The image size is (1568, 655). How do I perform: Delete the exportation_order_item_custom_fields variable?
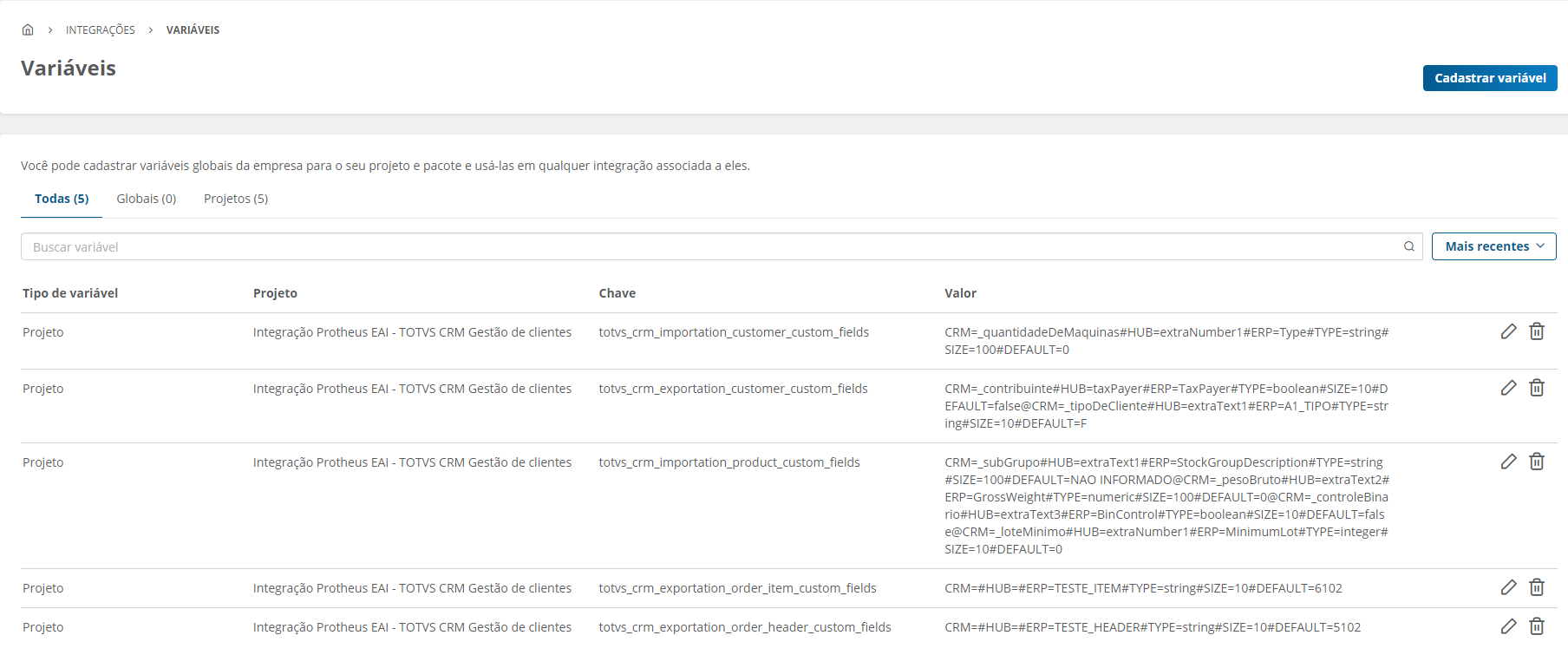point(1537,587)
